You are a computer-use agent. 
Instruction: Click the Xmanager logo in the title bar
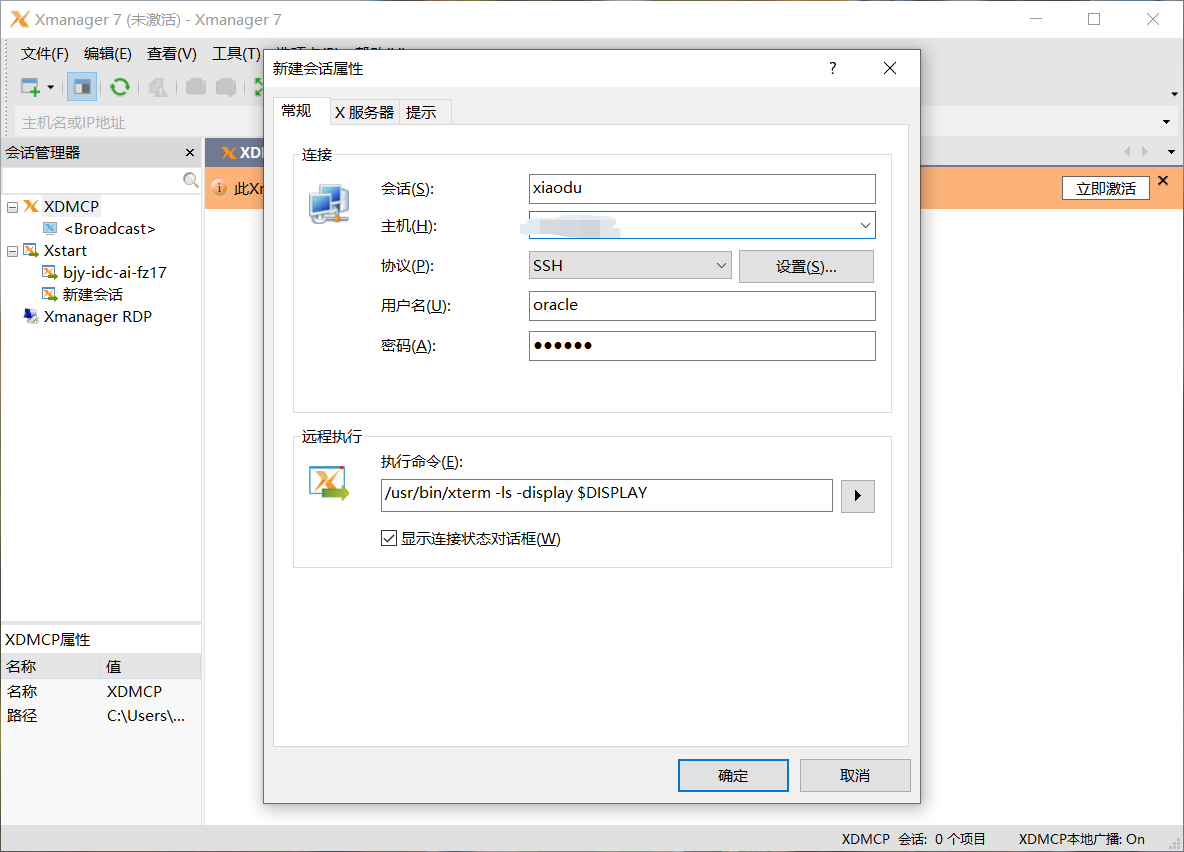coord(20,19)
